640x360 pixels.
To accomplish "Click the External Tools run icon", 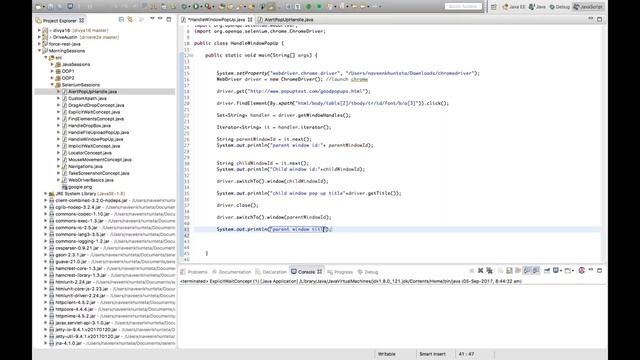I will [208, 7].
